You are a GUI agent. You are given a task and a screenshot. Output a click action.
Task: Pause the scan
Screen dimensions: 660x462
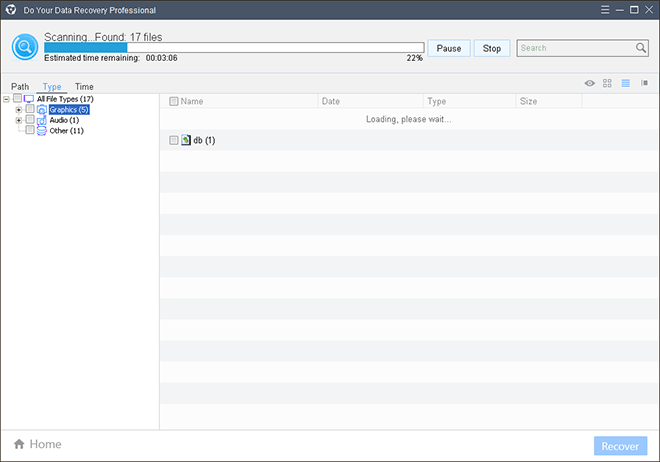pos(449,48)
